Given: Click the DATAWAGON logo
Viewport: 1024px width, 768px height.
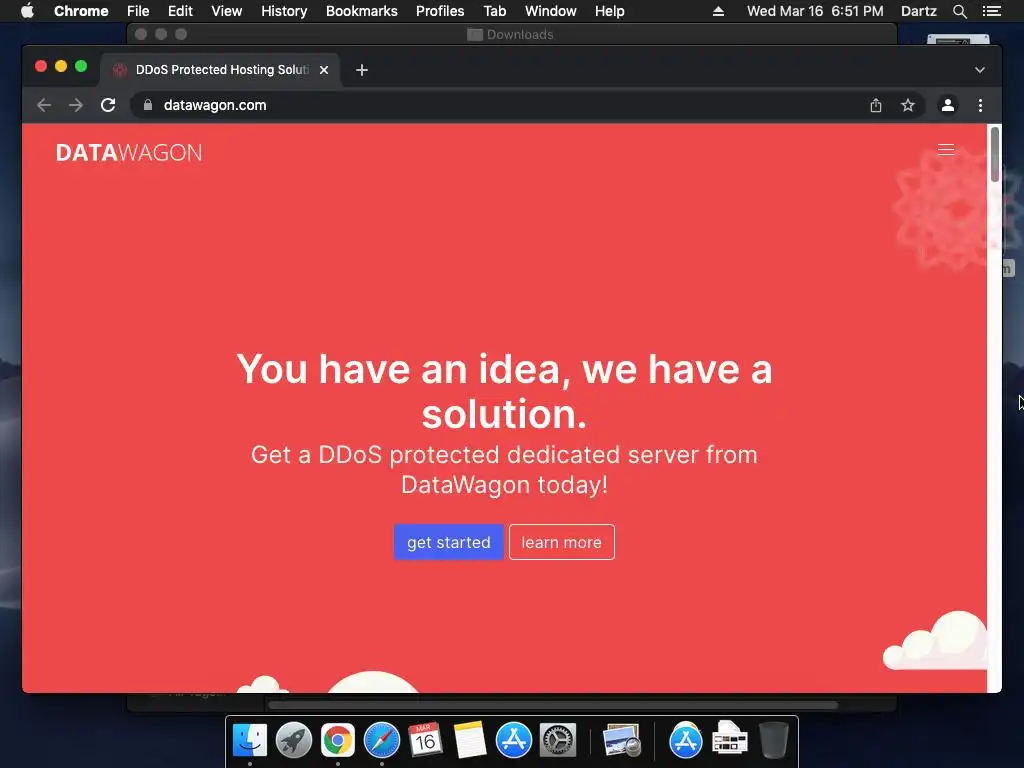Looking at the screenshot, I should [x=129, y=153].
